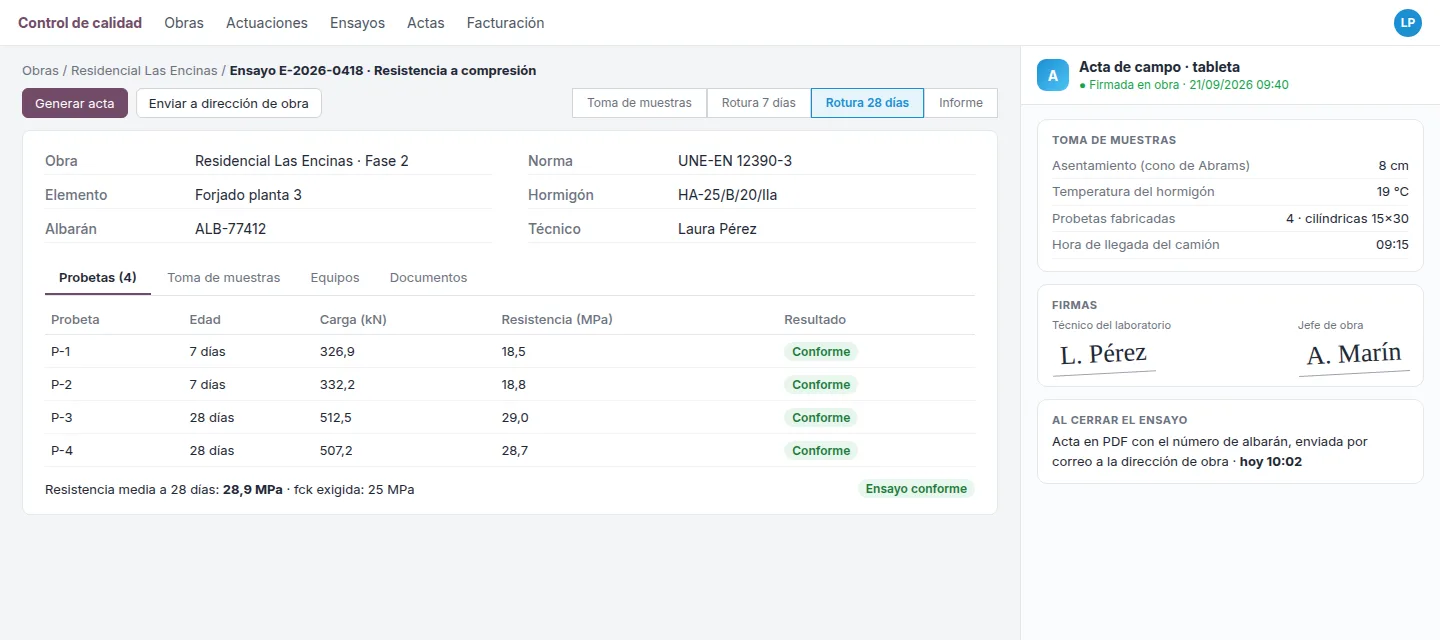Click the Conforme badge for P-4
Viewport: 1440px width, 640px height.
pos(821,451)
